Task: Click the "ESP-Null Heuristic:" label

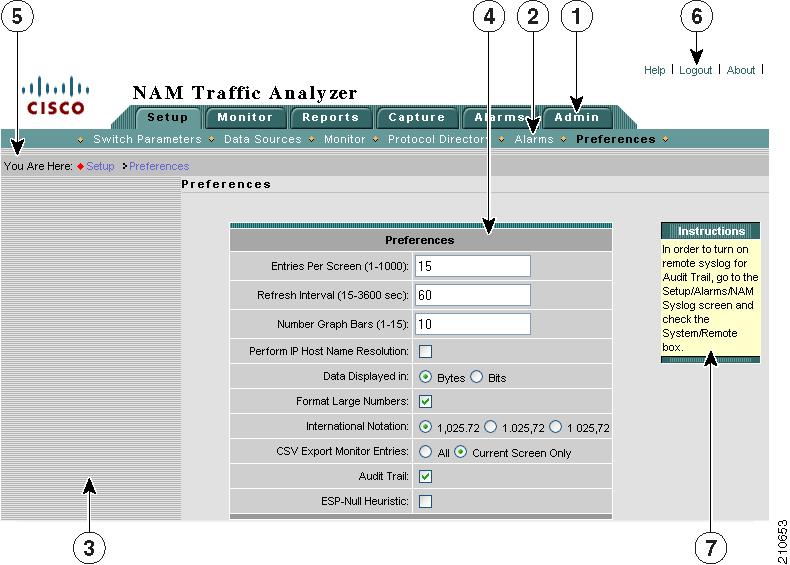Action: coord(365,501)
